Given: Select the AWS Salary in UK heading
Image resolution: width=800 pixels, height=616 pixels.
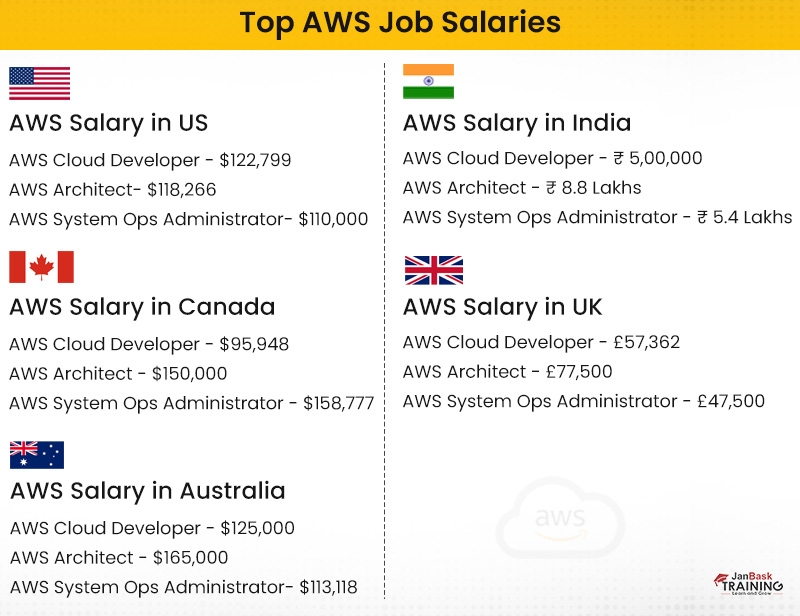Looking at the screenshot, I should tap(503, 307).
